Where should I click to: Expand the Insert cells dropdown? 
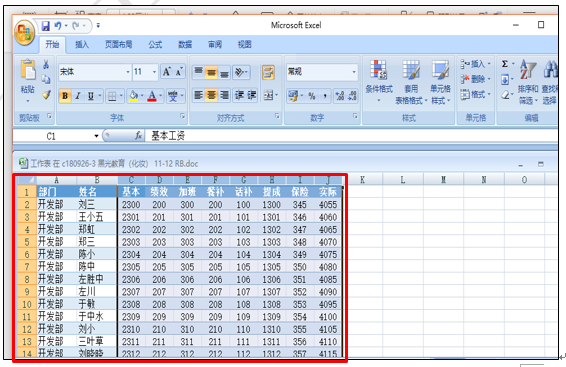(x=489, y=64)
